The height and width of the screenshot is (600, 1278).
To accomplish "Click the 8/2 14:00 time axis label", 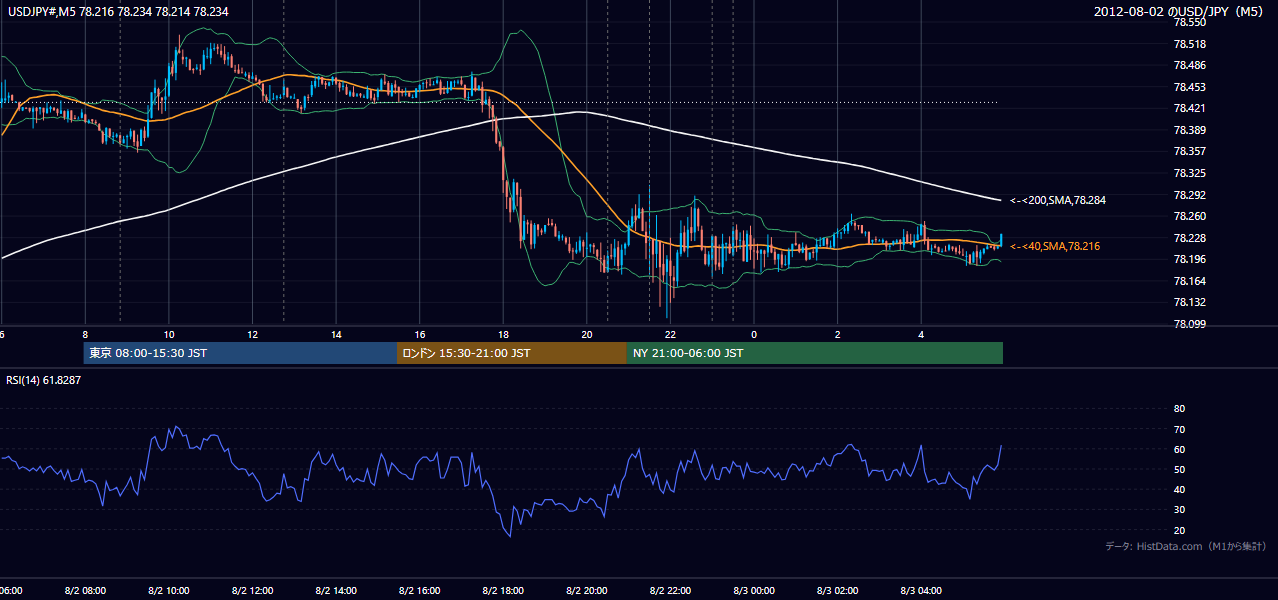I will pyautogui.click(x=335, y=591).
